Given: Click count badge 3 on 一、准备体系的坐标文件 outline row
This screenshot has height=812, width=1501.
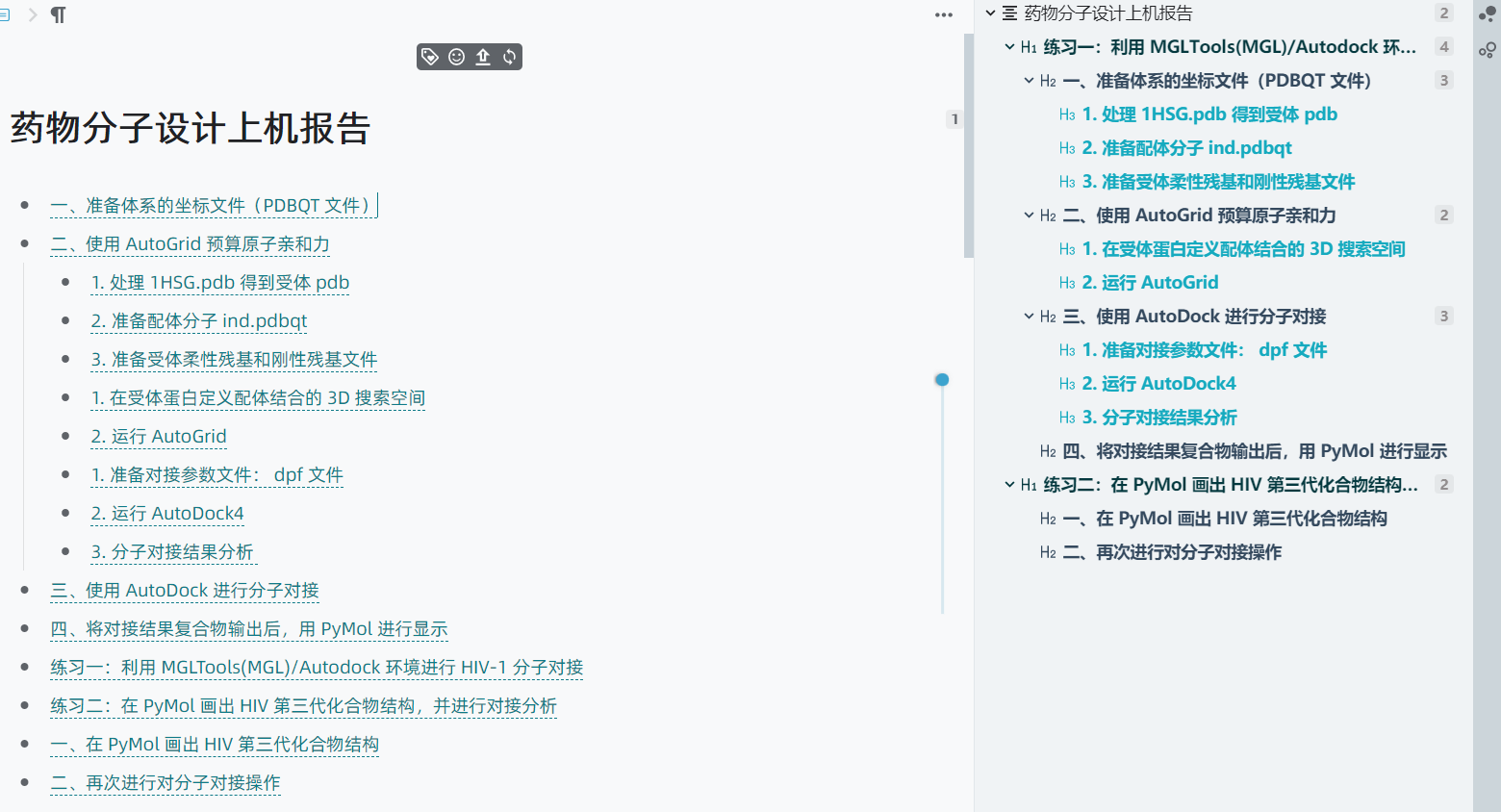Looking at the screenshot, I should pos(1443,81).
